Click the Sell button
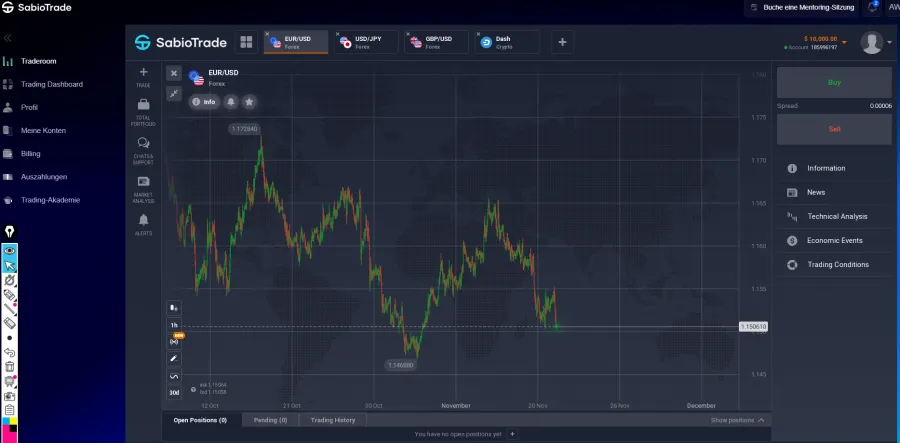 coord(834,129)
